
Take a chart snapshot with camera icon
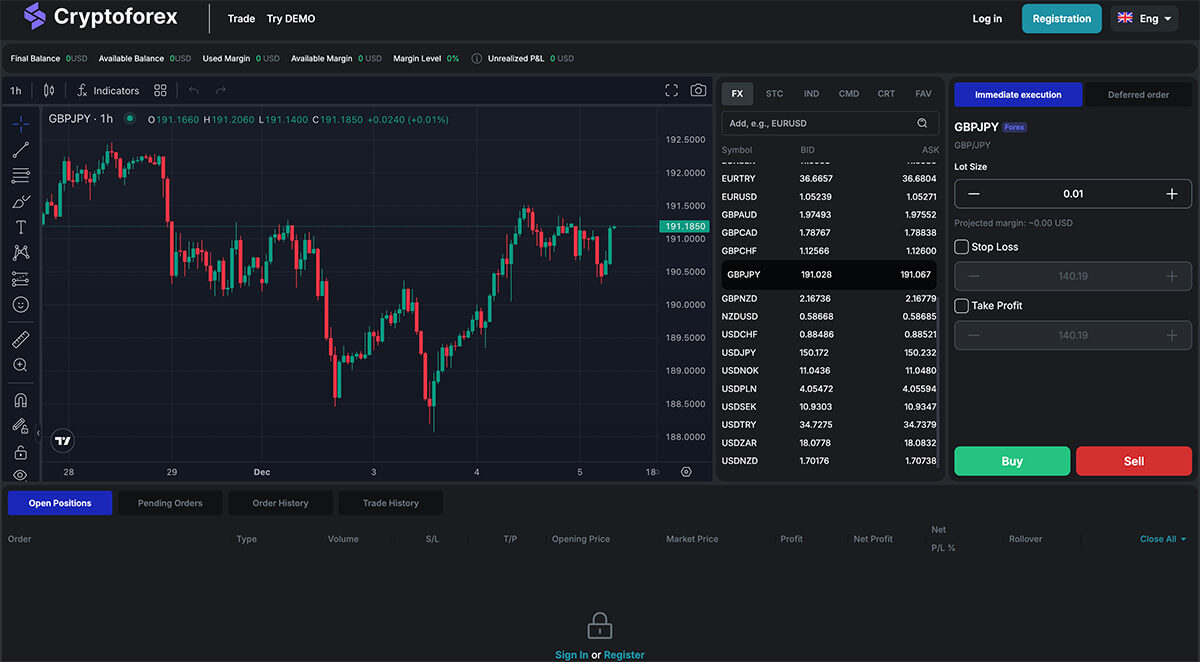click(698, 91)
